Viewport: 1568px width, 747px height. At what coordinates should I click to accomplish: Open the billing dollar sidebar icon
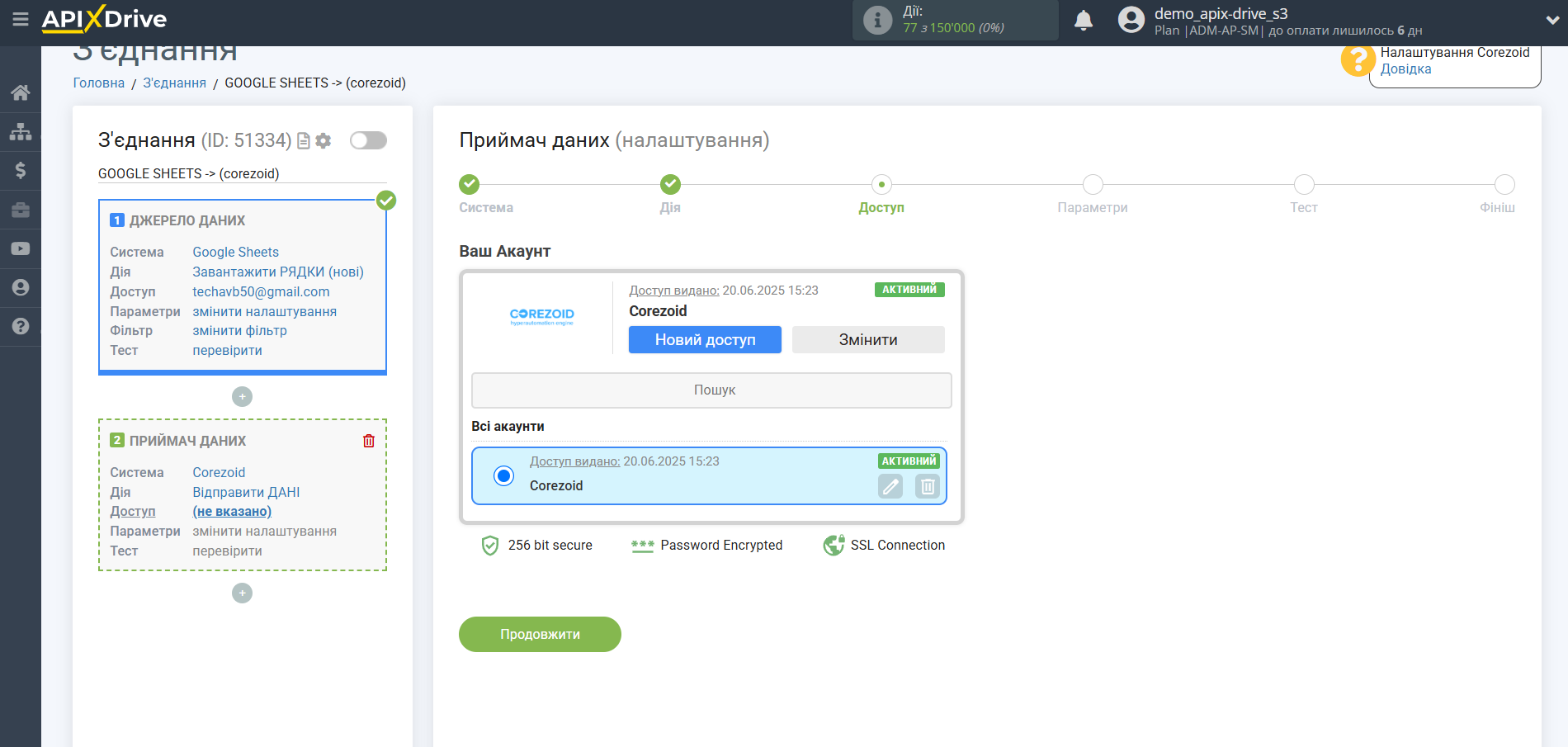pyautogui.click(x=21, y=170)
